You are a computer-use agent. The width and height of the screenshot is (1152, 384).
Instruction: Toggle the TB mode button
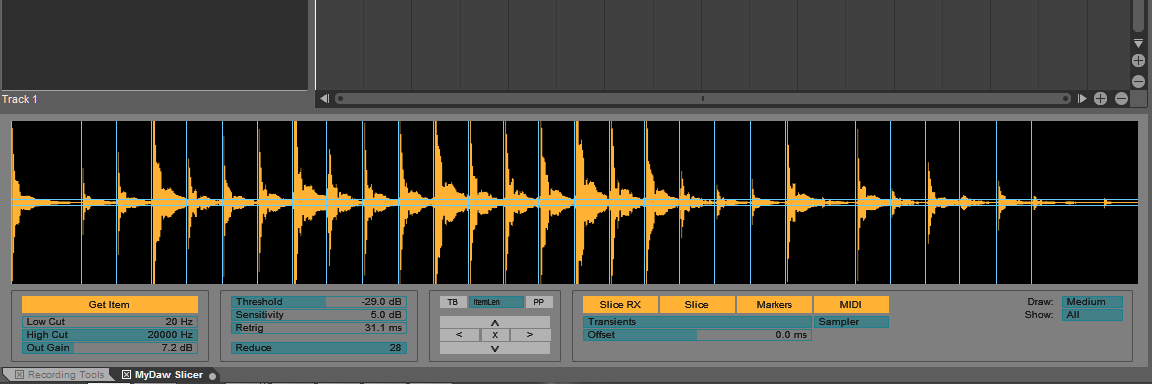[453, 303]
